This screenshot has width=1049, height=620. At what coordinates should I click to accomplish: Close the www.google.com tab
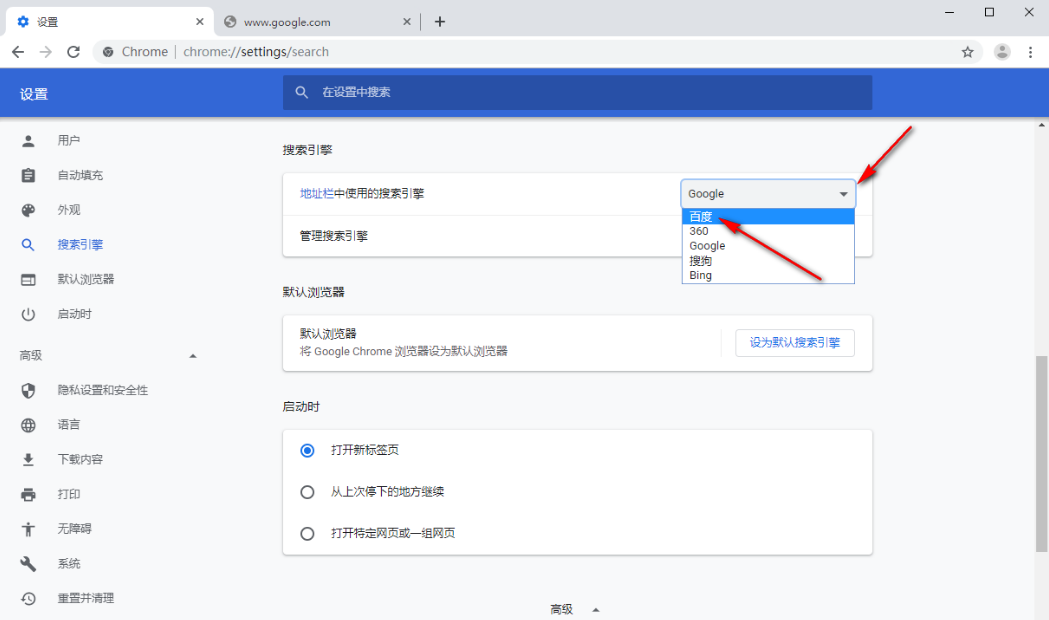coord(407,22)
